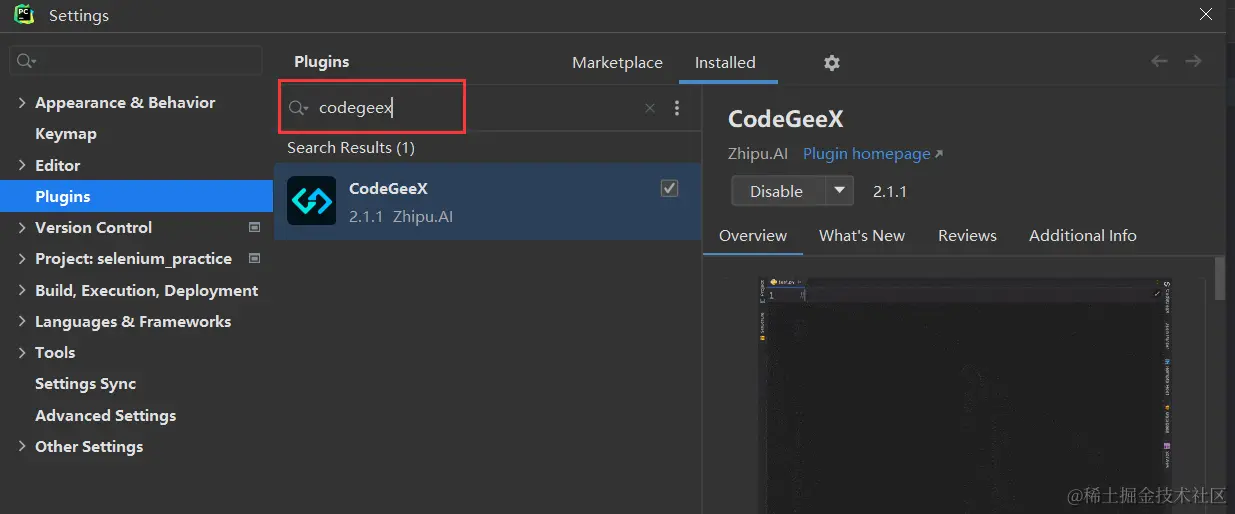Click the back navigation arrow
Screen dimensions: 1235x514
pos(1159,62)
